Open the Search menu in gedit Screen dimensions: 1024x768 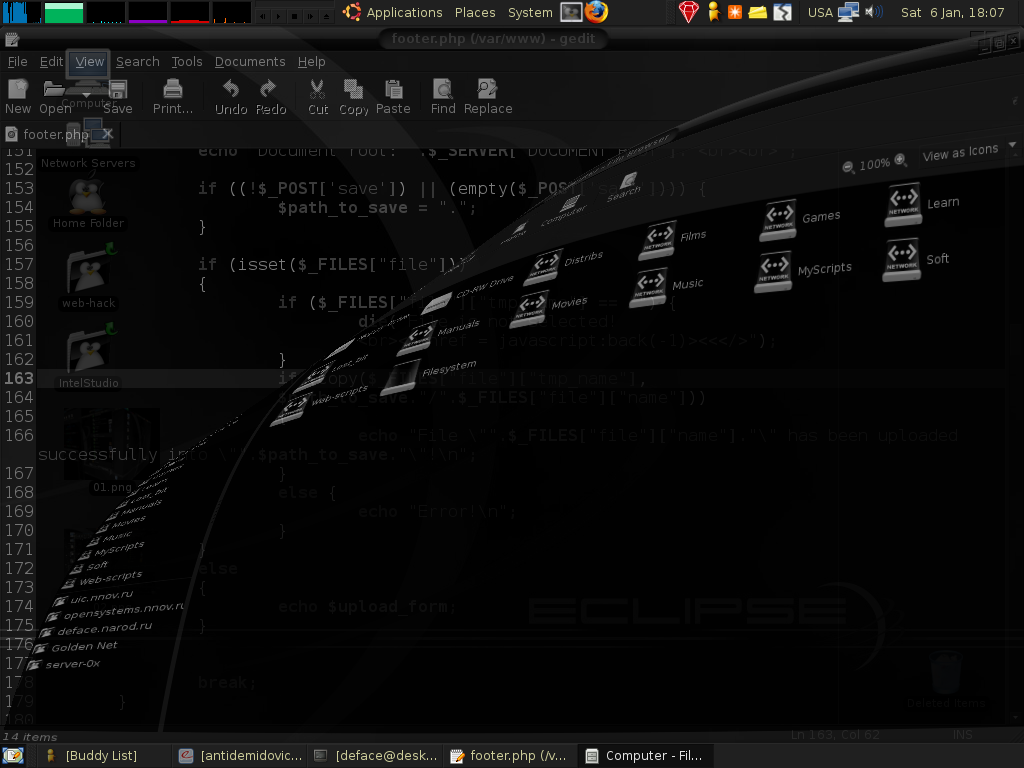[137, 61]
